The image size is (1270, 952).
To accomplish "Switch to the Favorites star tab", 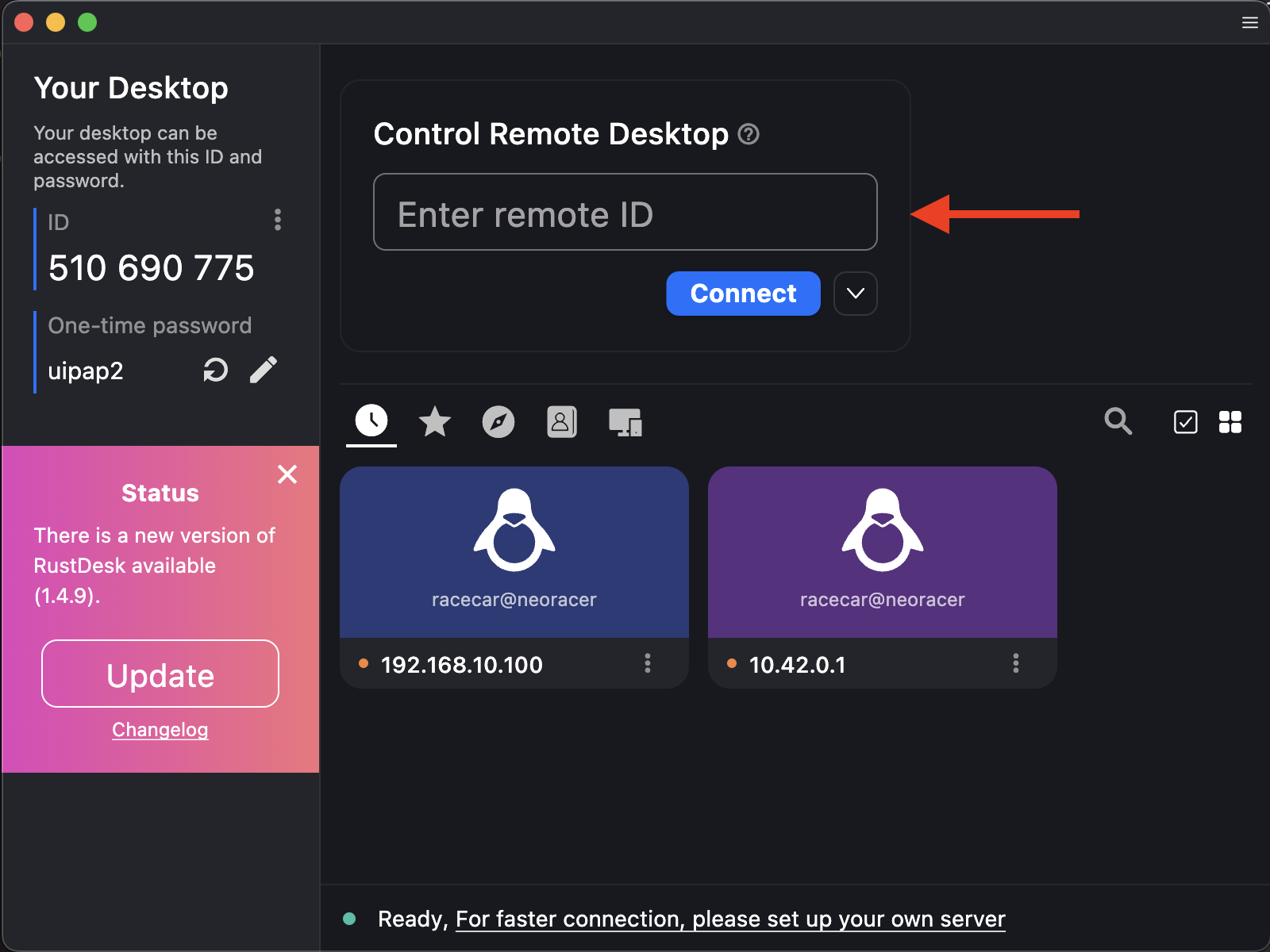I will [435, 421].
